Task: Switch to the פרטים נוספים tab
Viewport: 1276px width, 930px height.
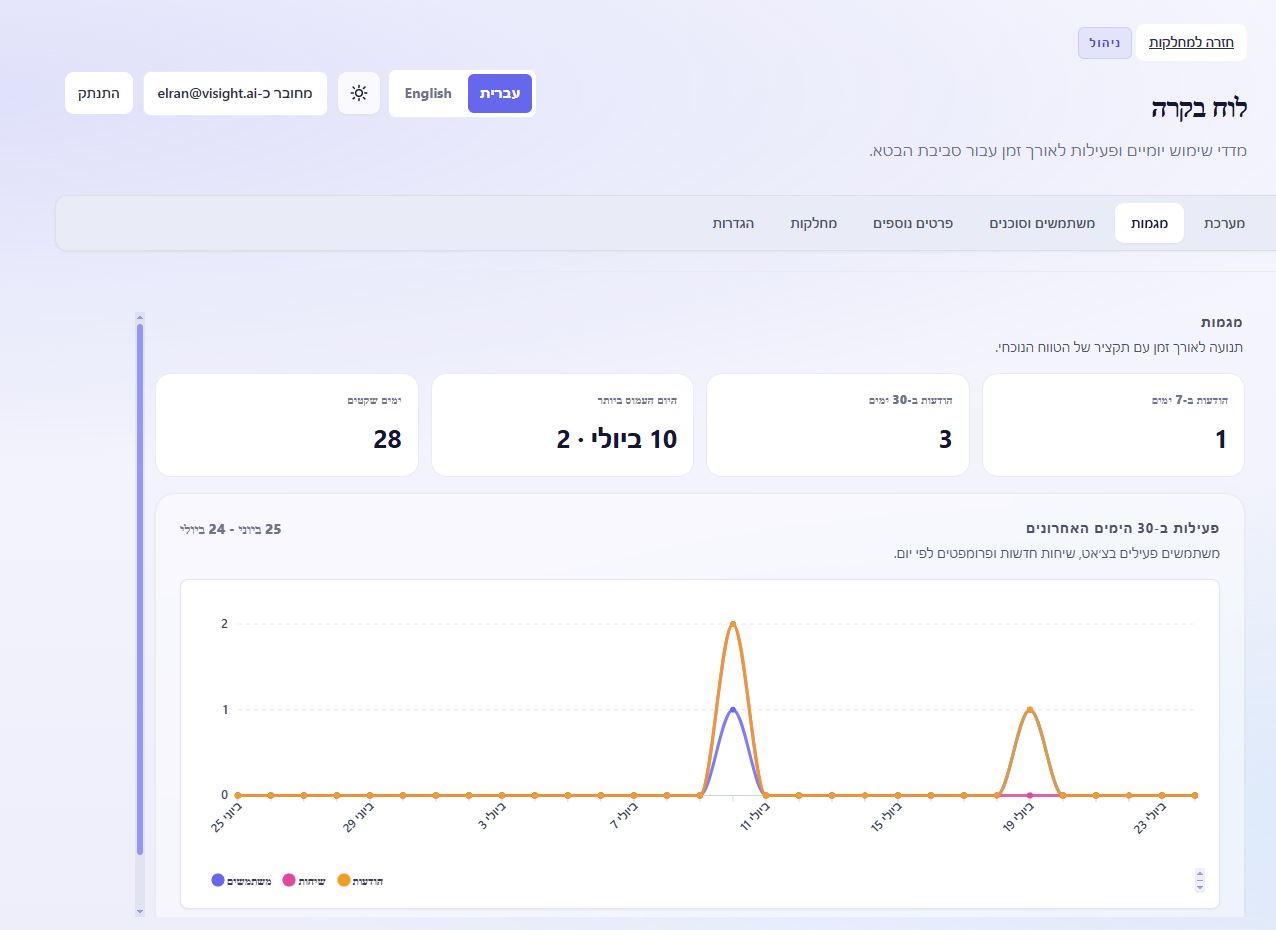Action: (913, 223)
